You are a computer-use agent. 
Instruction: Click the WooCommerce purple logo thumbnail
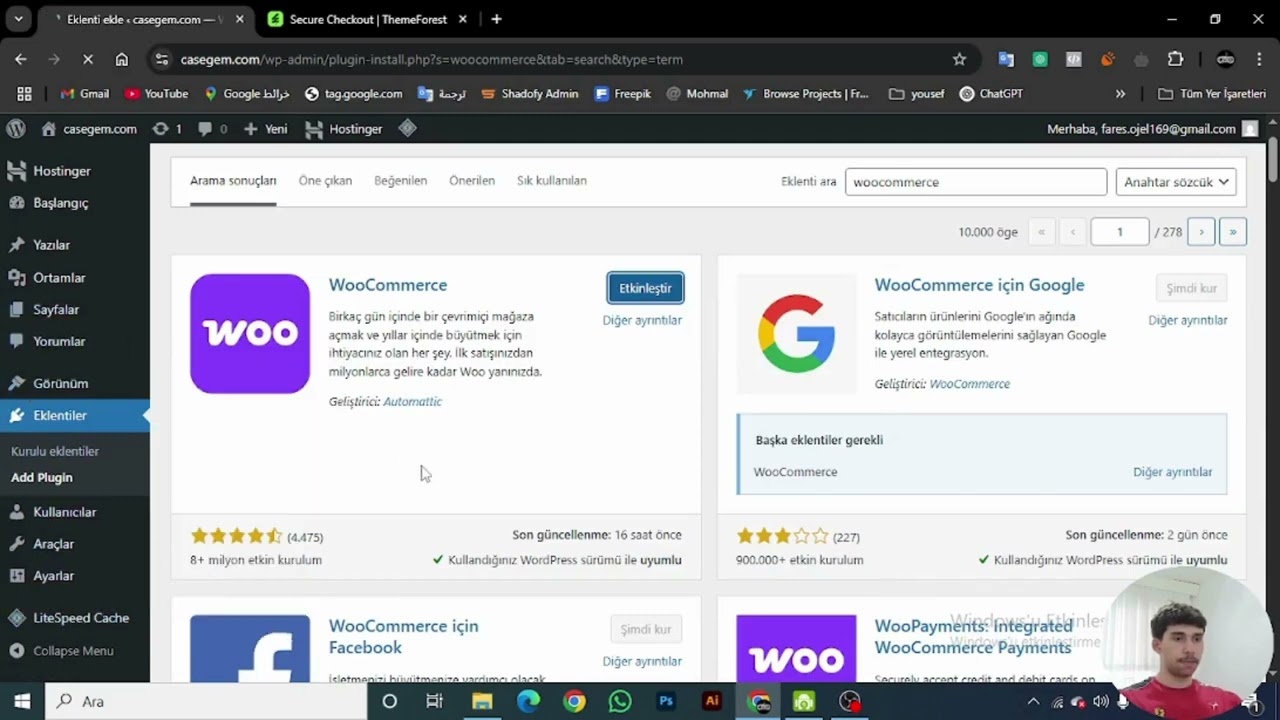(250, 334)
